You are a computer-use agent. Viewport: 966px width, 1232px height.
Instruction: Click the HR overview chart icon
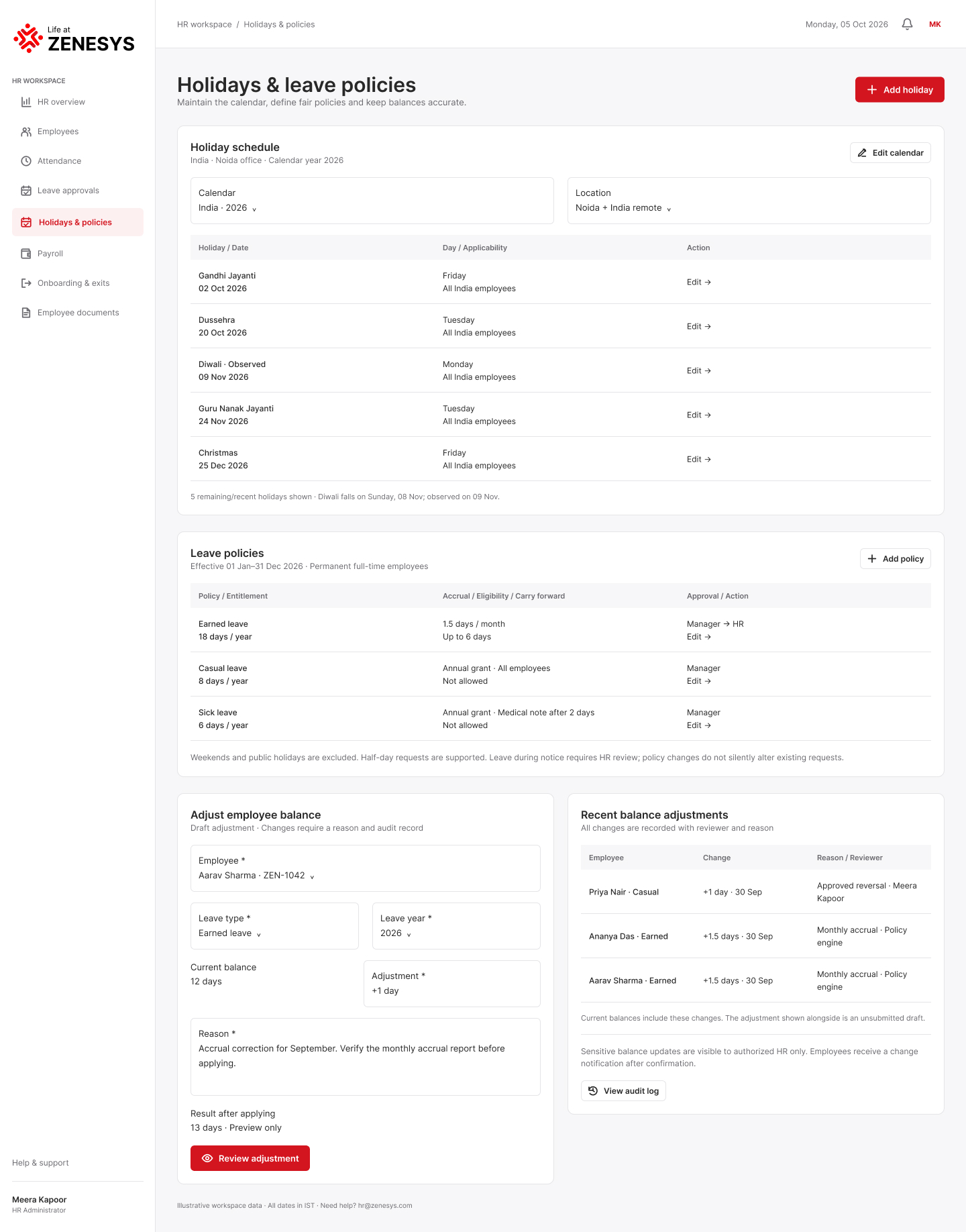point(26,102)
